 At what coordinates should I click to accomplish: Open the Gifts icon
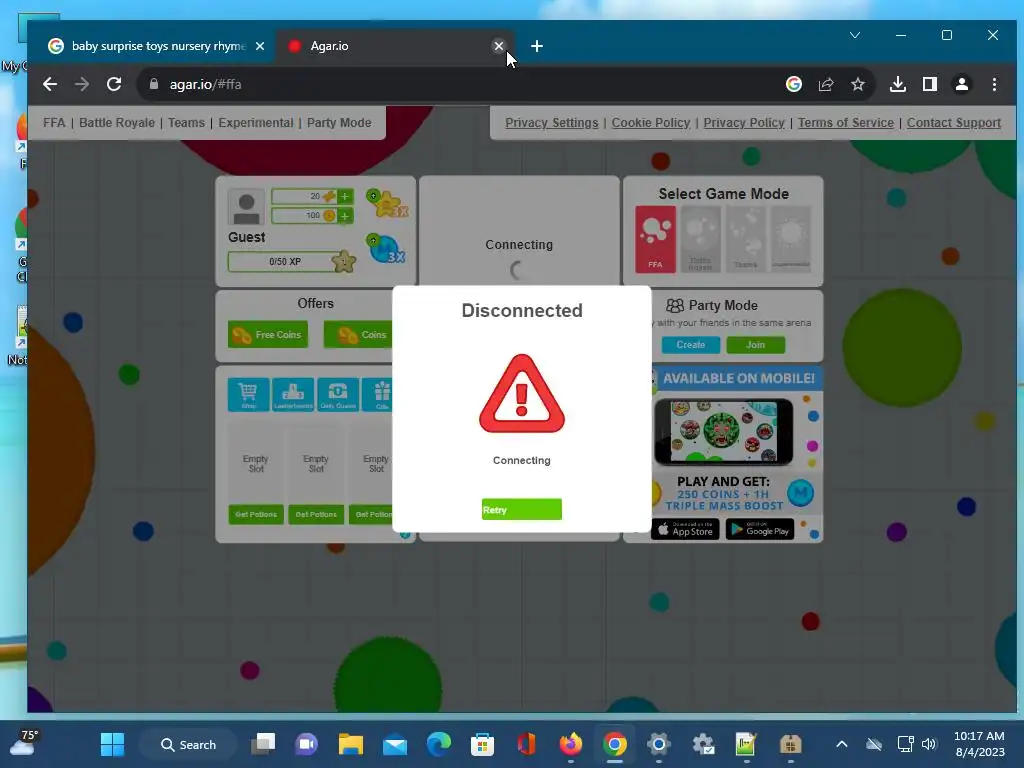[377, 394]
